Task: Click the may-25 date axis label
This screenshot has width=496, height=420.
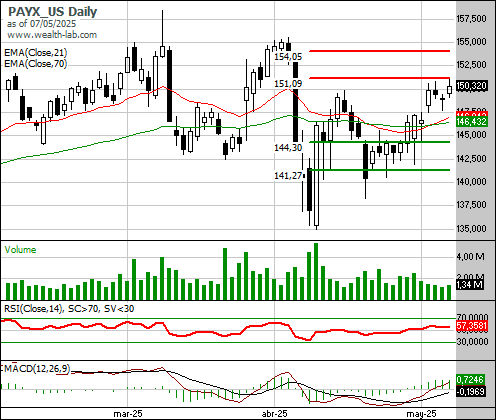Action: pos(422,414)
